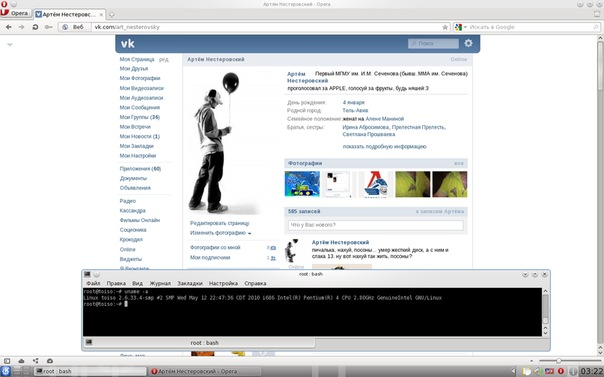Expand показать подробную информацию
Image resolution: width=604 pixels, height=377 pixels.
(384, 146)
